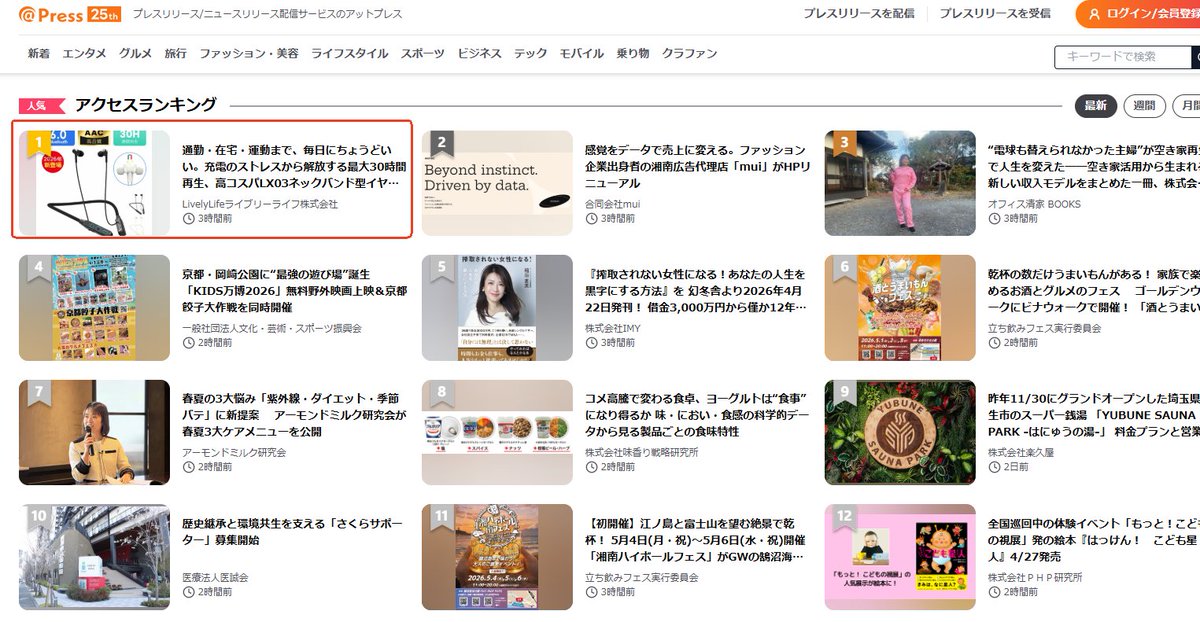
Task: Open rank 9 YUBUNE SAUNA PARK thumbnail
Action: point(900,432)
